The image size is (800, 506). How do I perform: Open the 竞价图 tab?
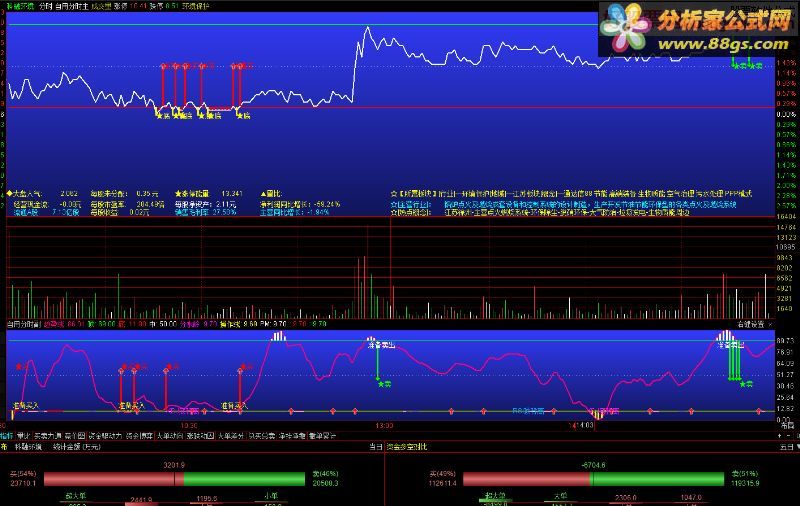[x=75, y=436]
